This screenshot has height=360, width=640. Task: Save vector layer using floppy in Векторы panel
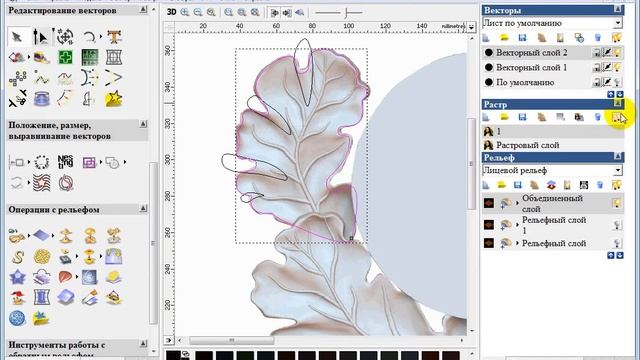pyautogui.click(x=522, y=38)
